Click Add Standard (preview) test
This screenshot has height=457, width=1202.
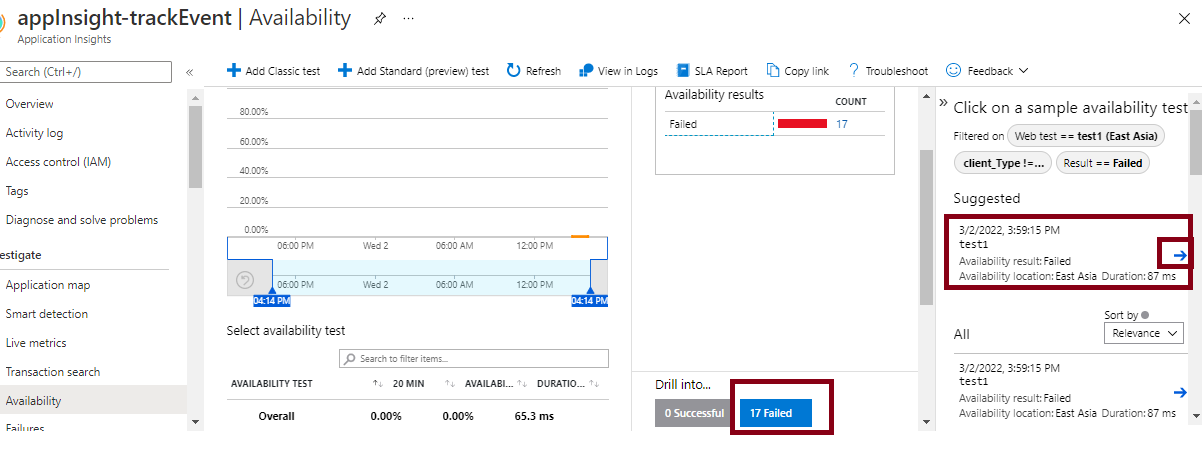click(413, 71)
